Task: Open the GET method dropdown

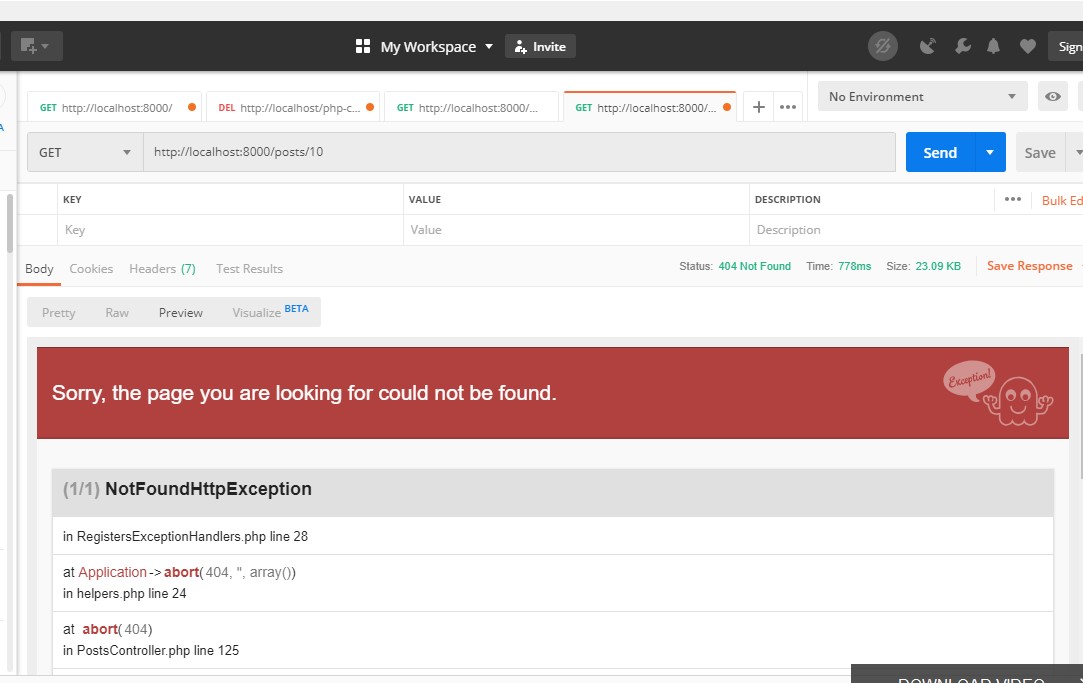Action: (85, 152)
